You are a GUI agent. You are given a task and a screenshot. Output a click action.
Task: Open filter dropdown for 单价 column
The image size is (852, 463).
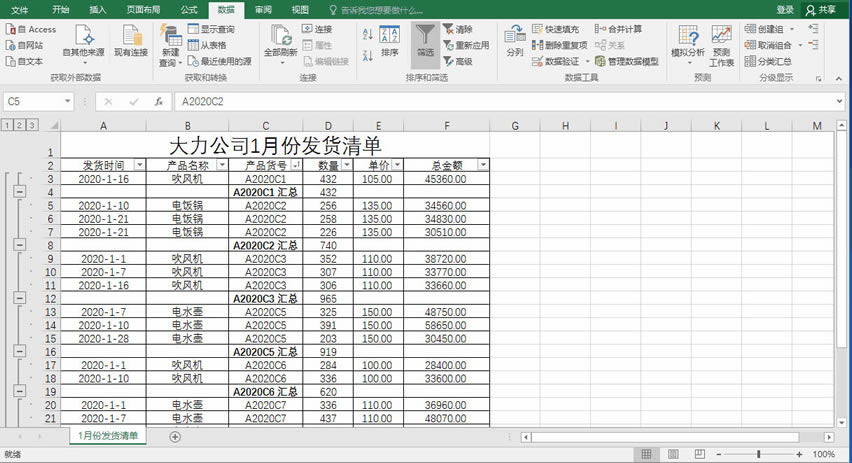pos(397,165)
